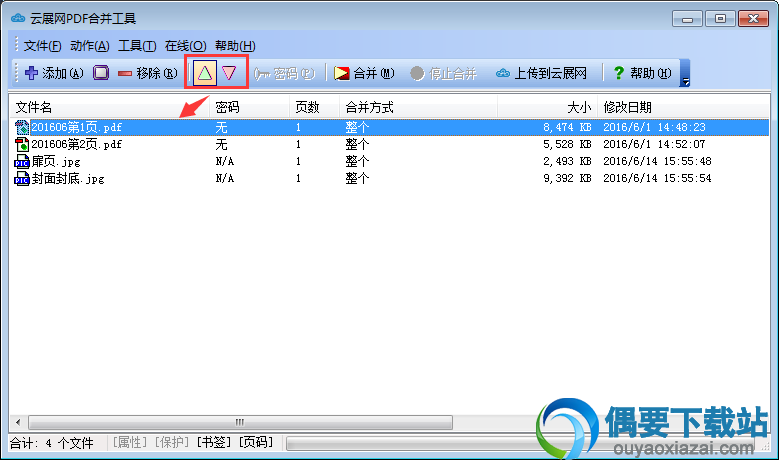
Task: Minimize the PDF merge tool window
Action: coord(687,19)
